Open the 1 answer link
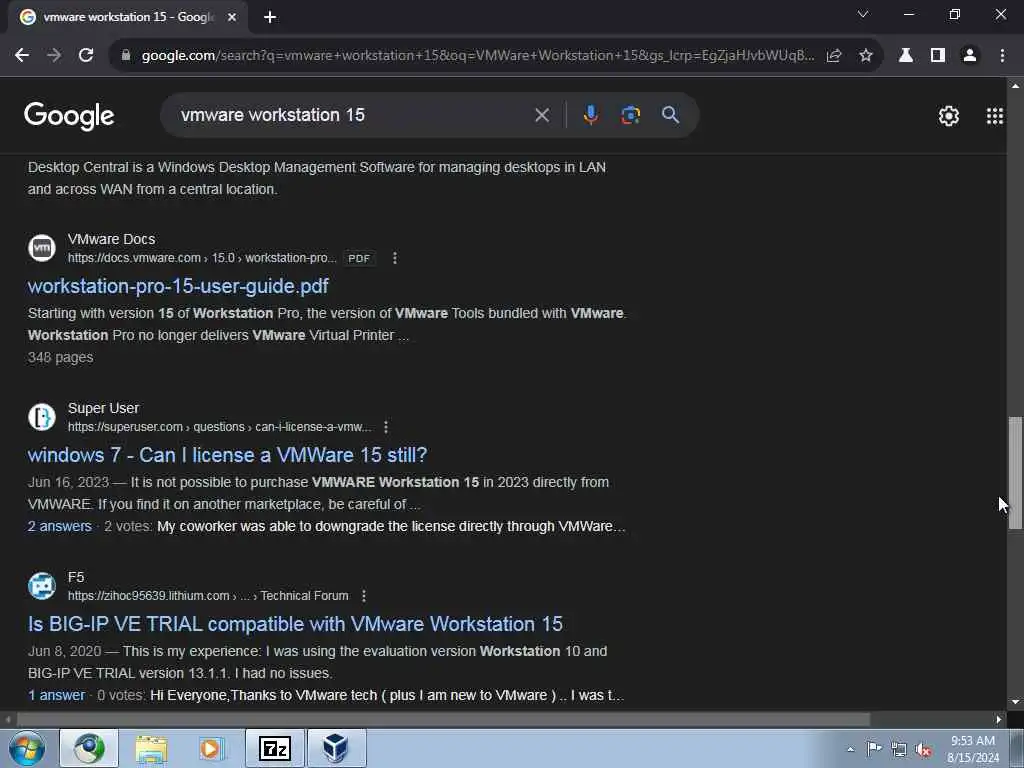Screen dimensions: 1024x768 [56, 696]
